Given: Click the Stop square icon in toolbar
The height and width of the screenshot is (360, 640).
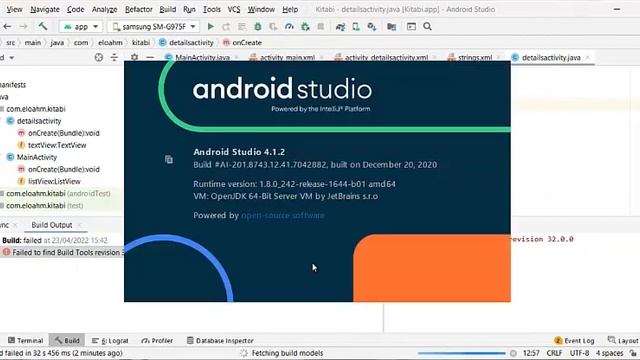Looking at the screenshot, I should click(321, 27).
